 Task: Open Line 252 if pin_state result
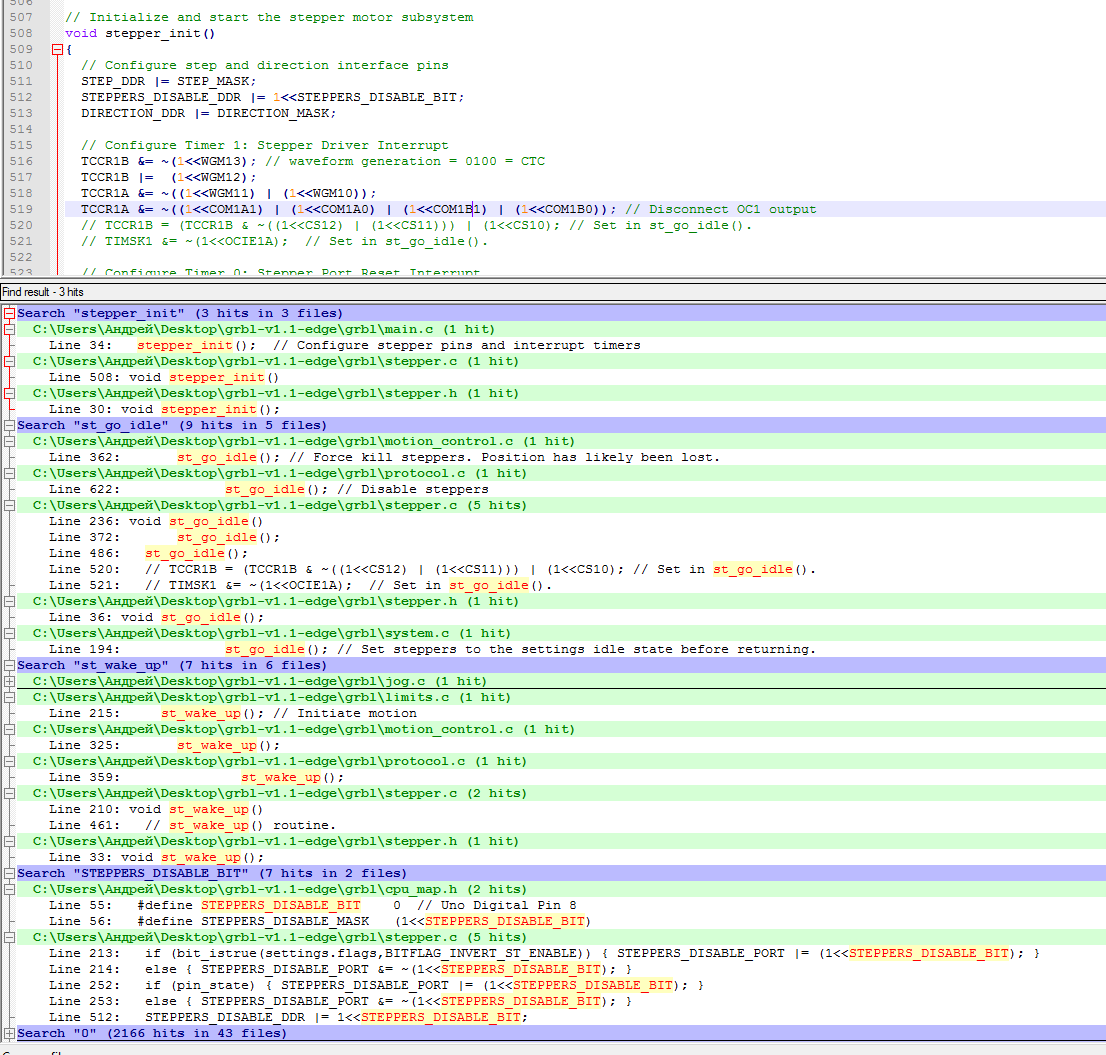pos(376,985)
